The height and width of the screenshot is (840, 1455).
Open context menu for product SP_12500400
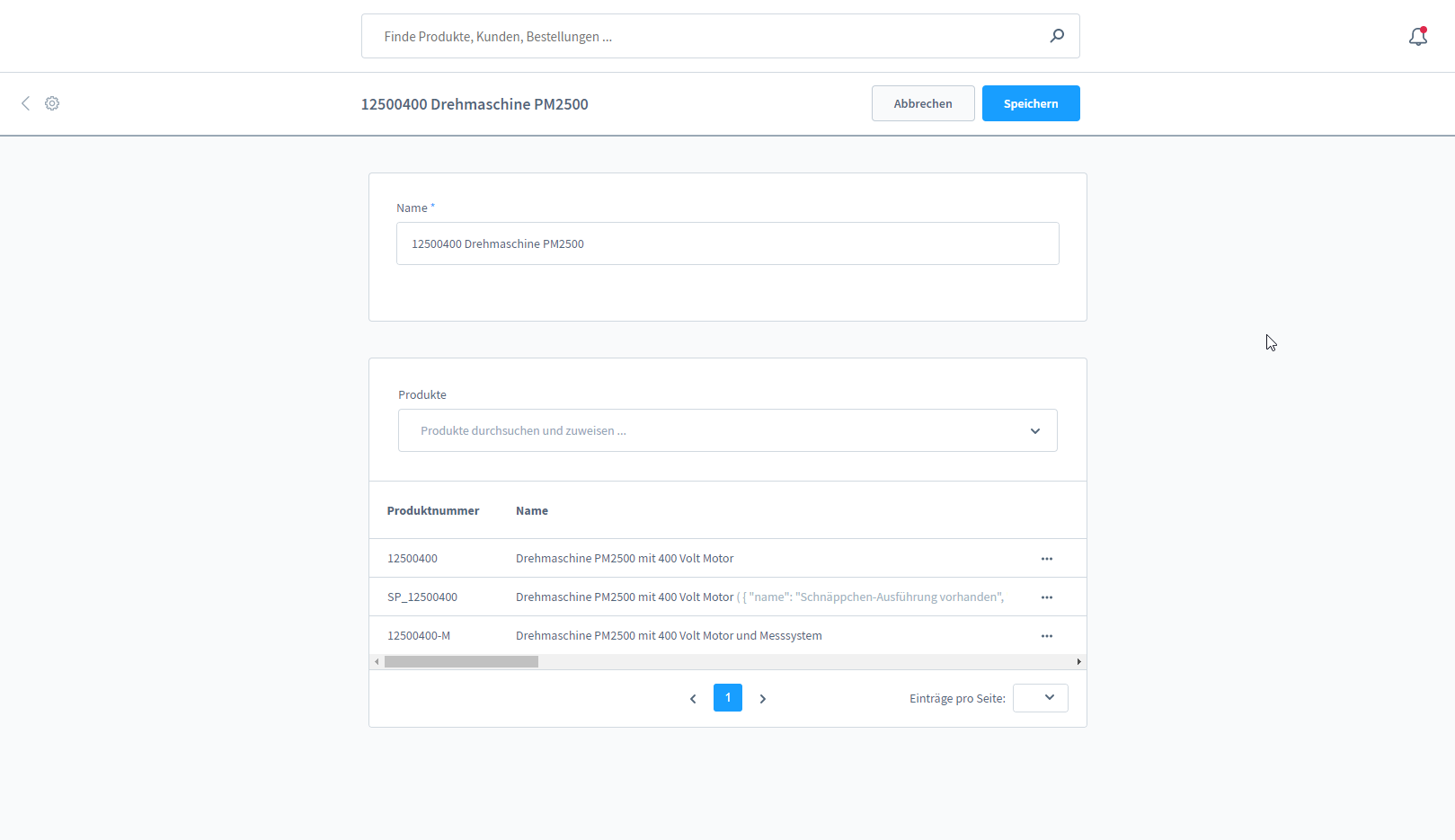tap(1047, 597)
